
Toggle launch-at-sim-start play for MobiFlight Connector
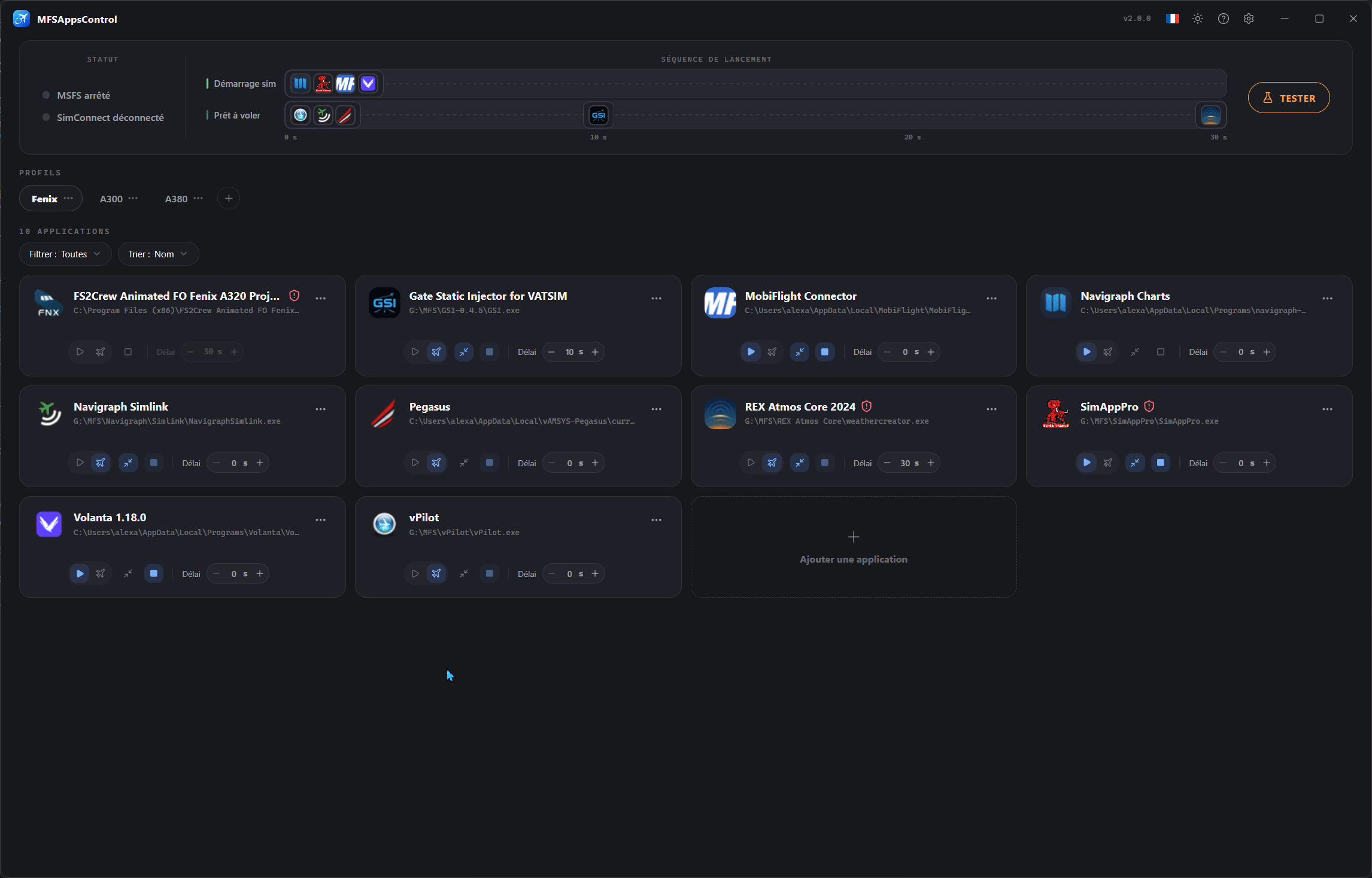click(x=751, y=352)
